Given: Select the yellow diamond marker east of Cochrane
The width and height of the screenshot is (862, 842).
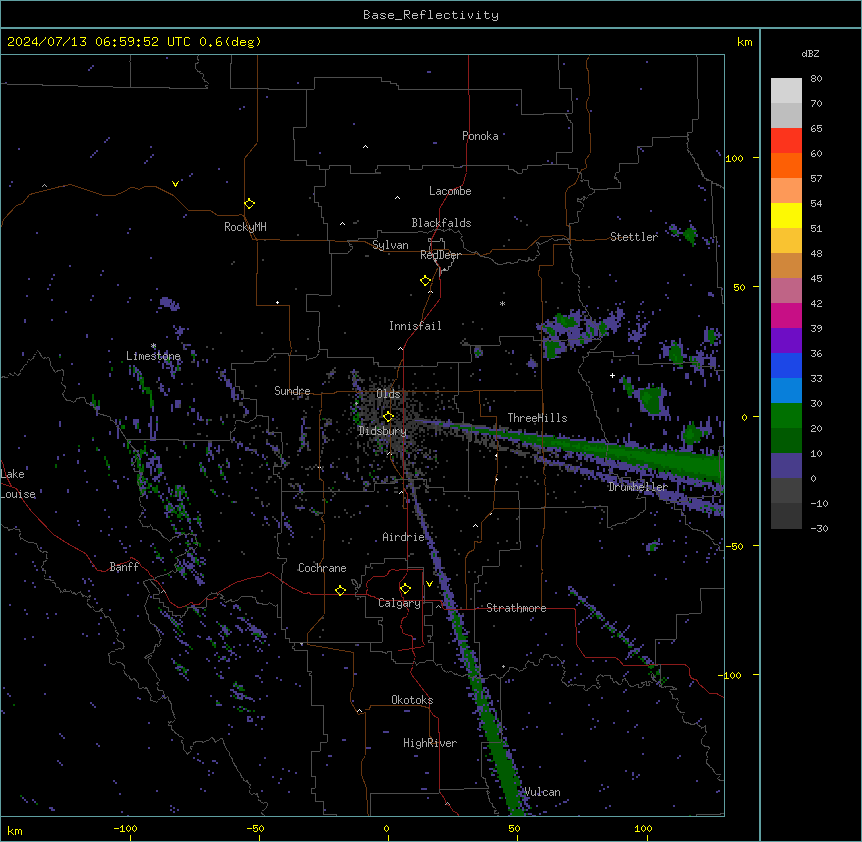Looking at the screenshot, I should coord(340,590).
